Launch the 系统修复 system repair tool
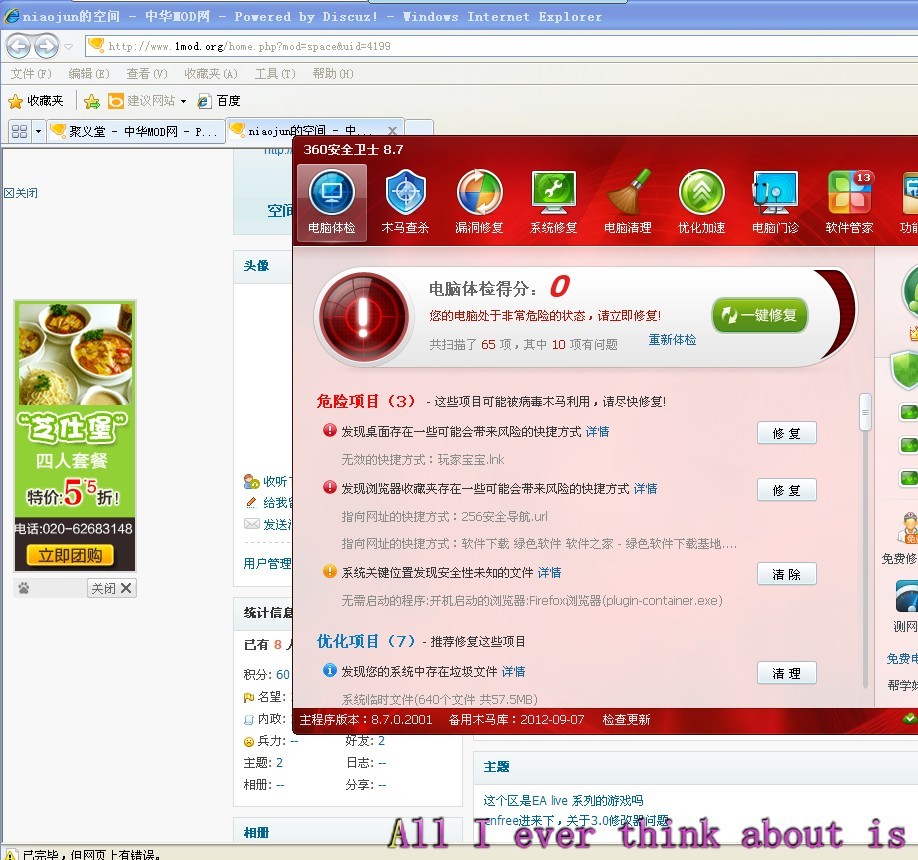This screenshot has height=860, width=918. (x=553, y=198)
